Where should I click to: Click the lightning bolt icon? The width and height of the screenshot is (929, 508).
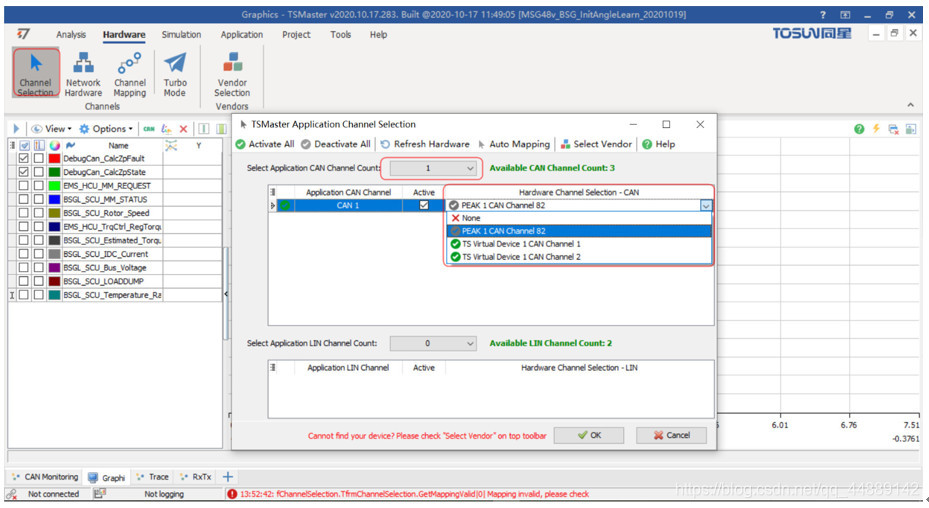tap(876, 129)
